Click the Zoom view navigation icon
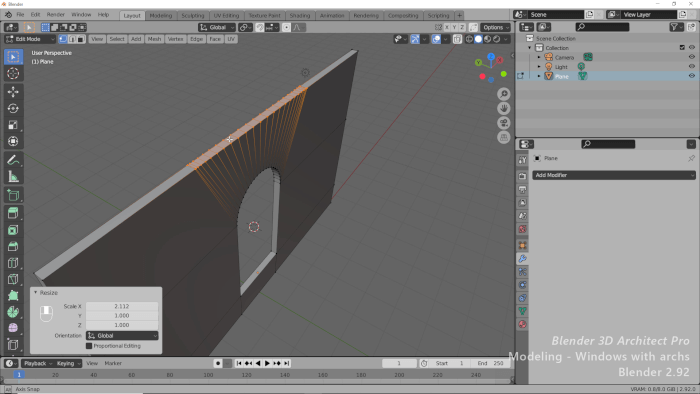 point(504,94)
